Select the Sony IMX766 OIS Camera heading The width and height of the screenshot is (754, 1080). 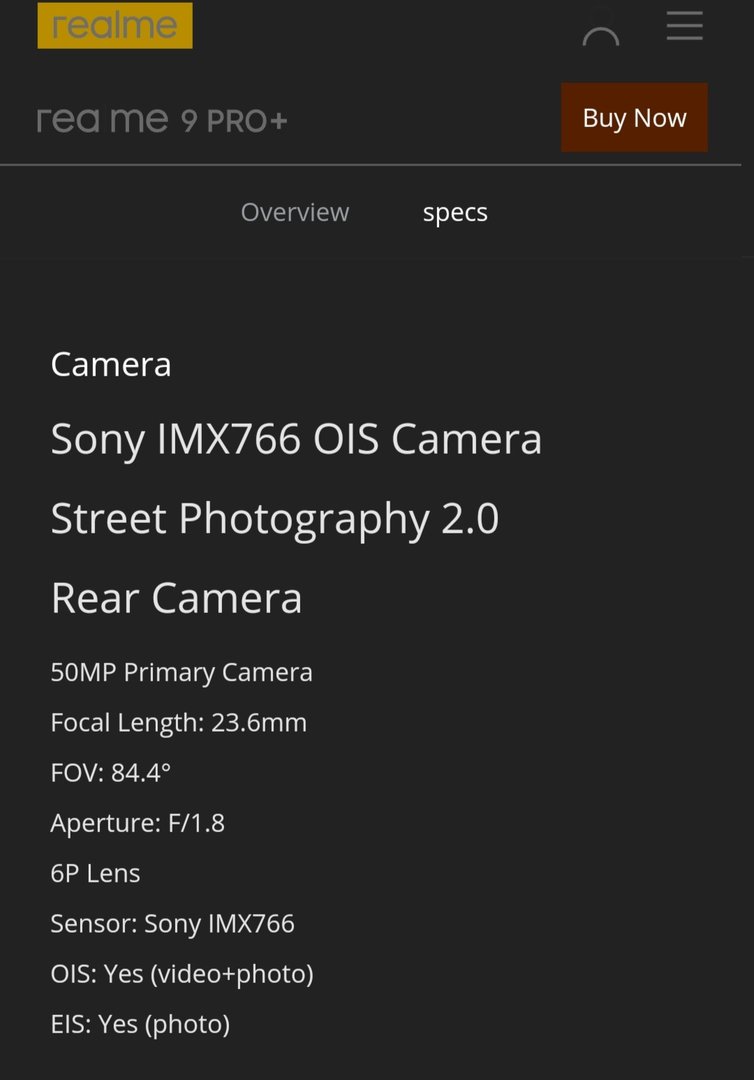coord(296,440)
